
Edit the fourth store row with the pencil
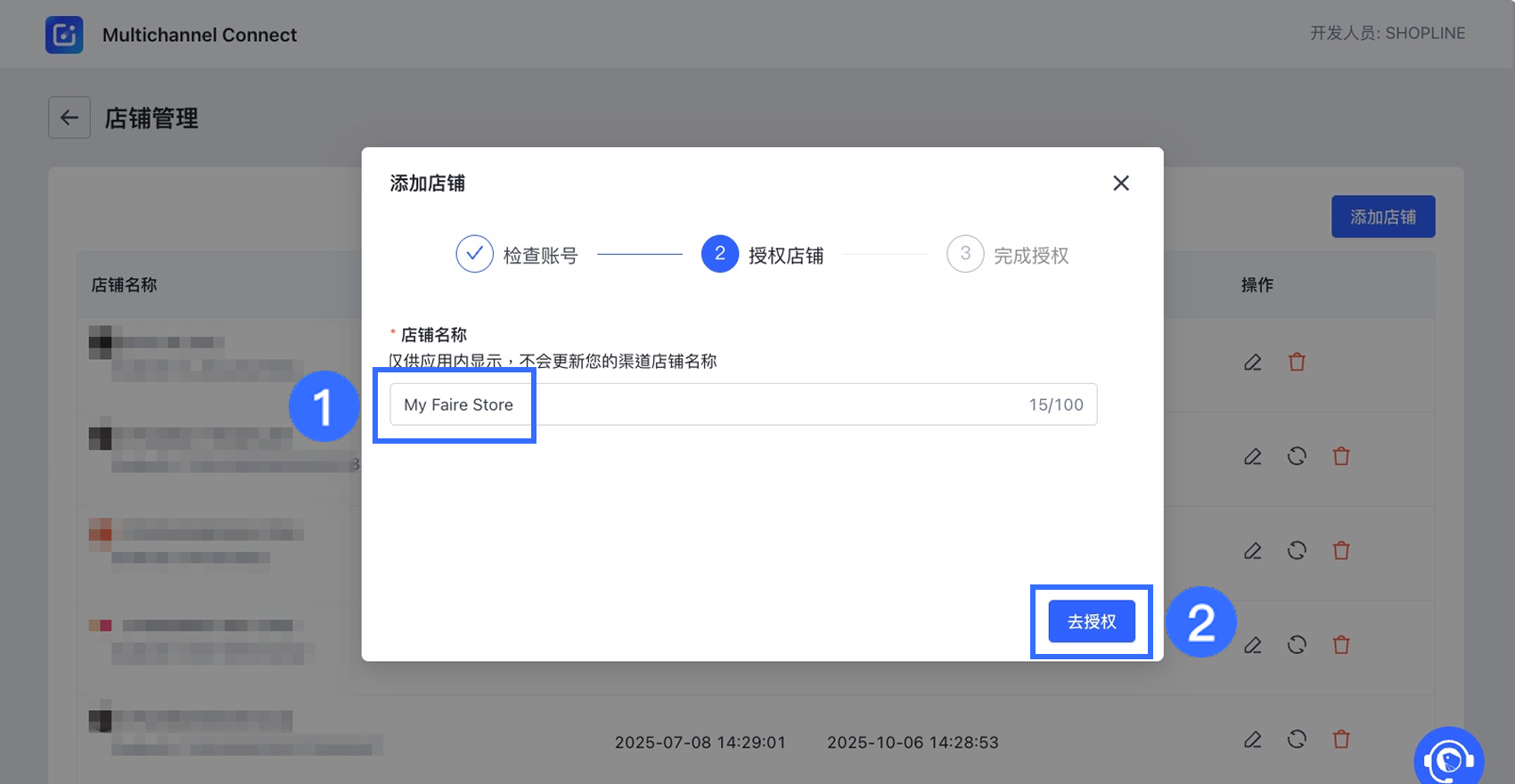1253,644
